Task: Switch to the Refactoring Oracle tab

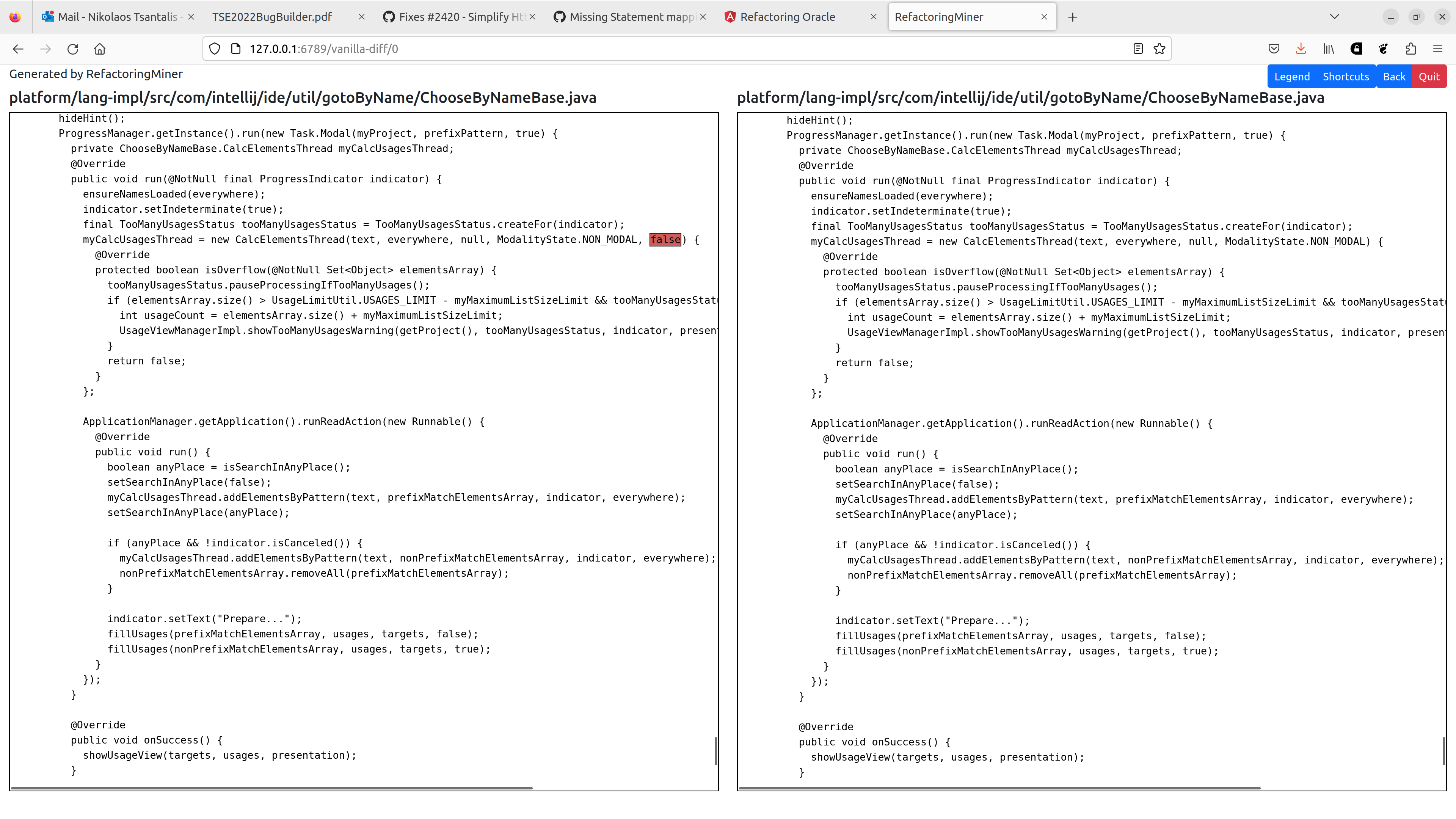Action: click(789, 16)
